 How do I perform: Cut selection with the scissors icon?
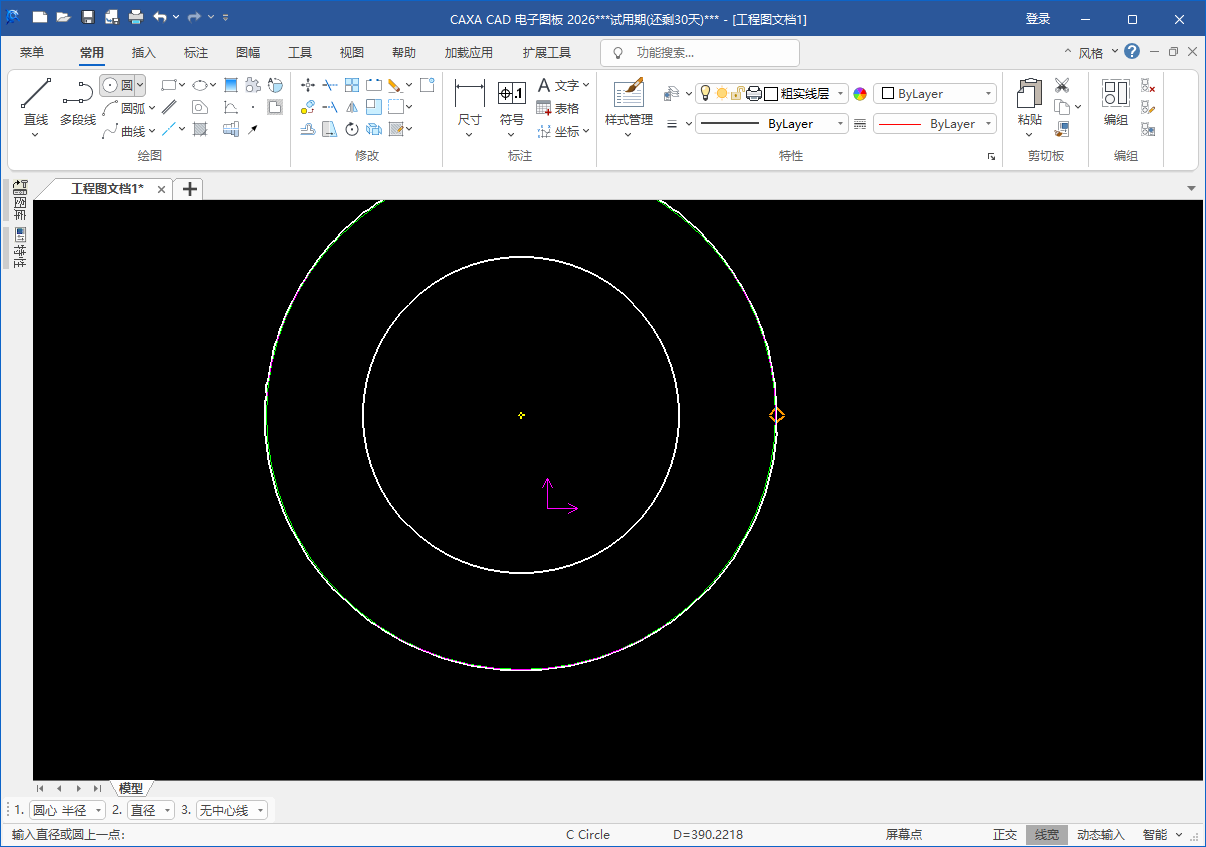click(x=1062, y=85)
